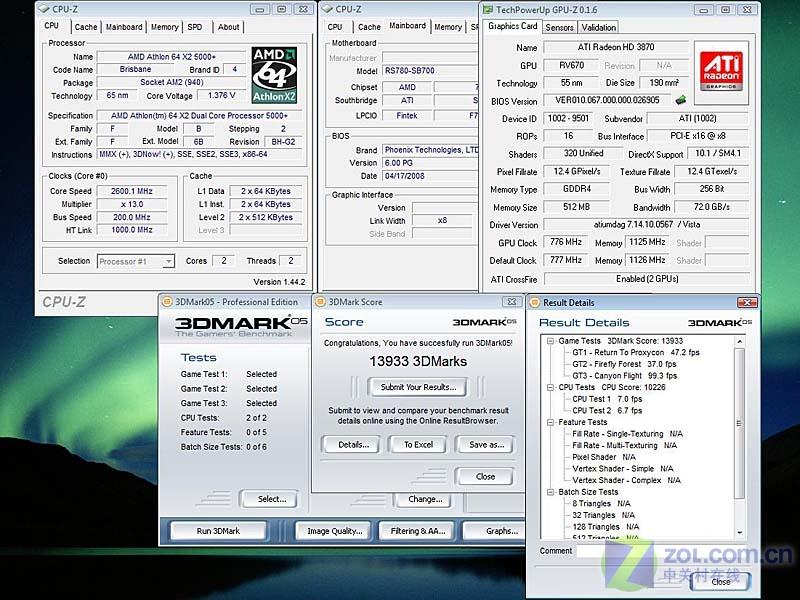This screenshot has height=600, width=800.
Task: Select Fill Rate - Single-Texturing row
Action: (x=627, y=434)
